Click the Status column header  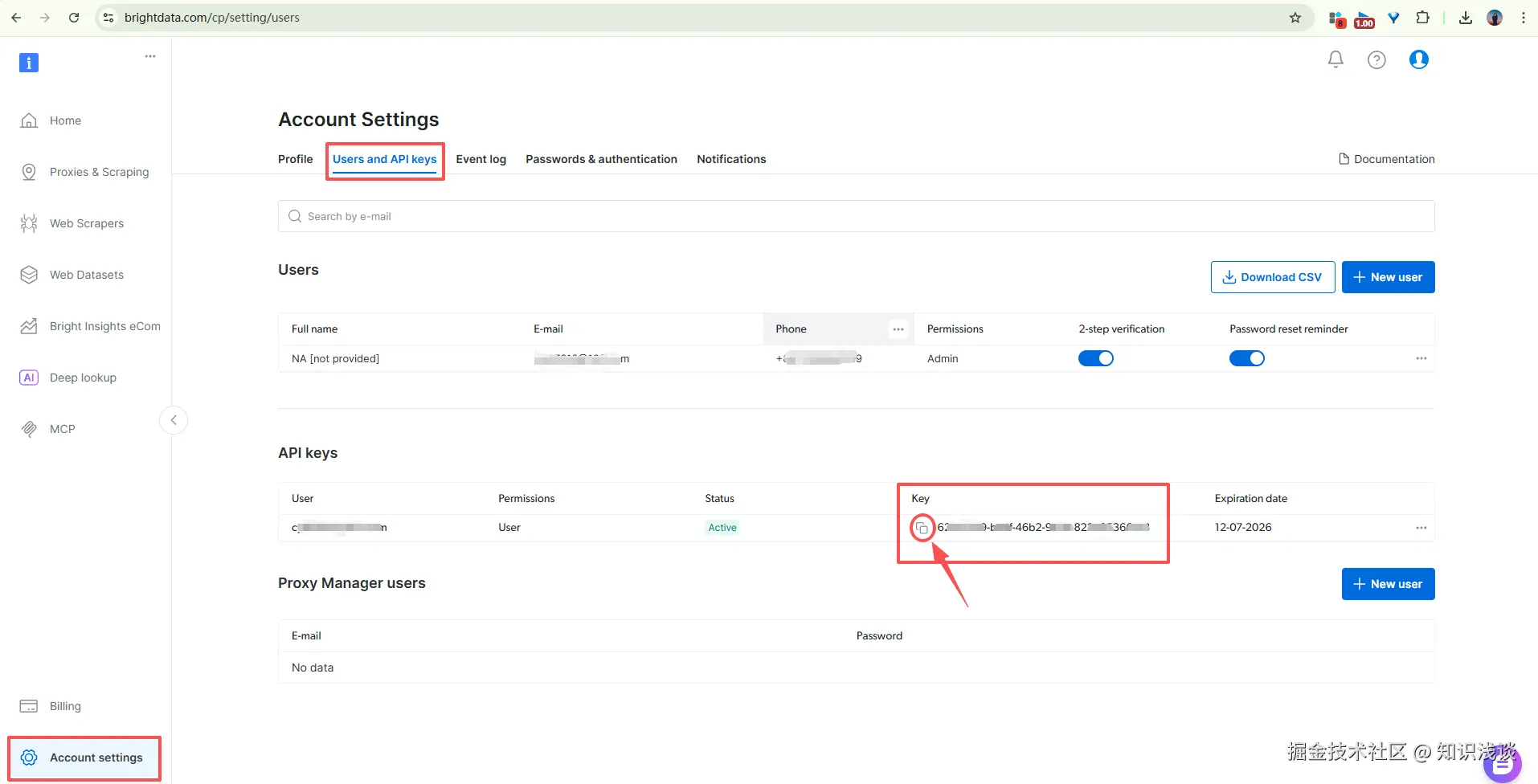point(720,499)
